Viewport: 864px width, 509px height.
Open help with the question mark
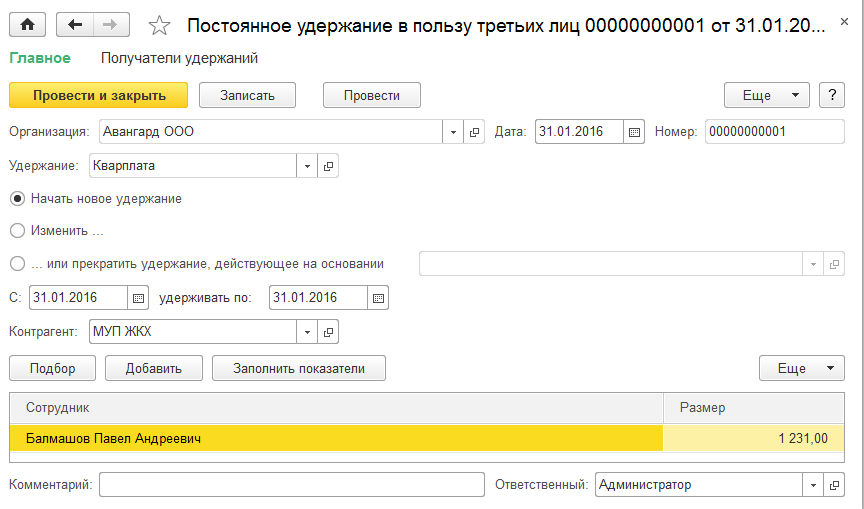click(x=832, y=95)
